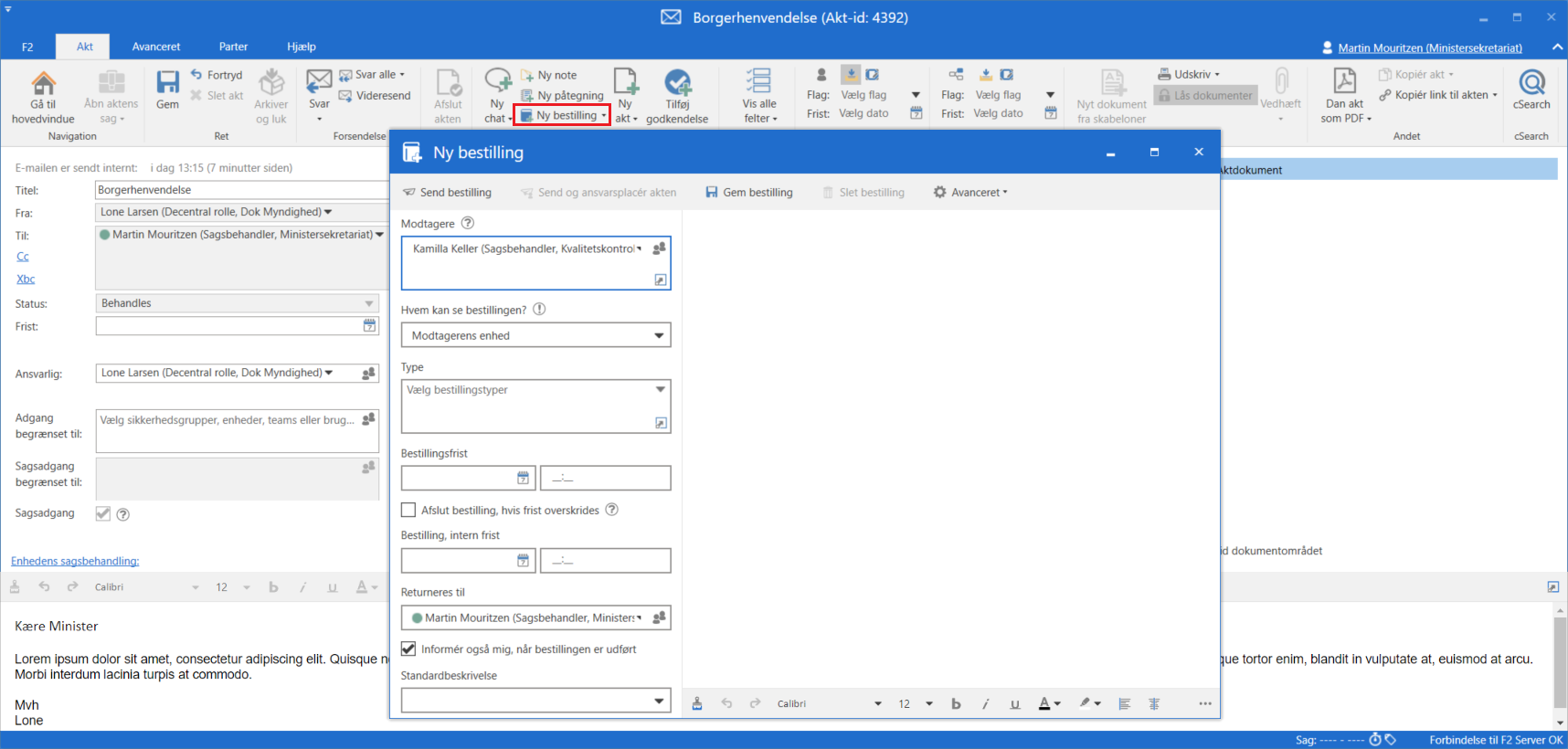Open Cc link
The image size is (1568, 749).
23,257
